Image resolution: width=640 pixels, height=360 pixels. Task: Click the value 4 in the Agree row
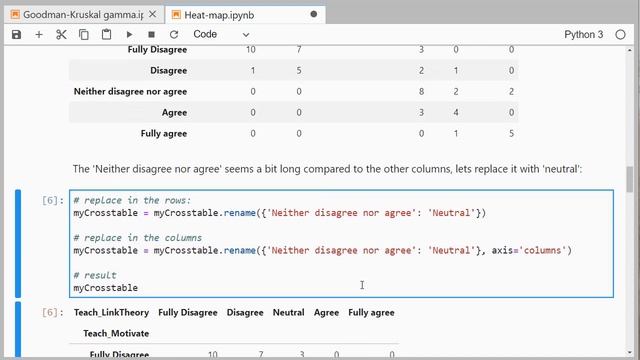(456, 113)
